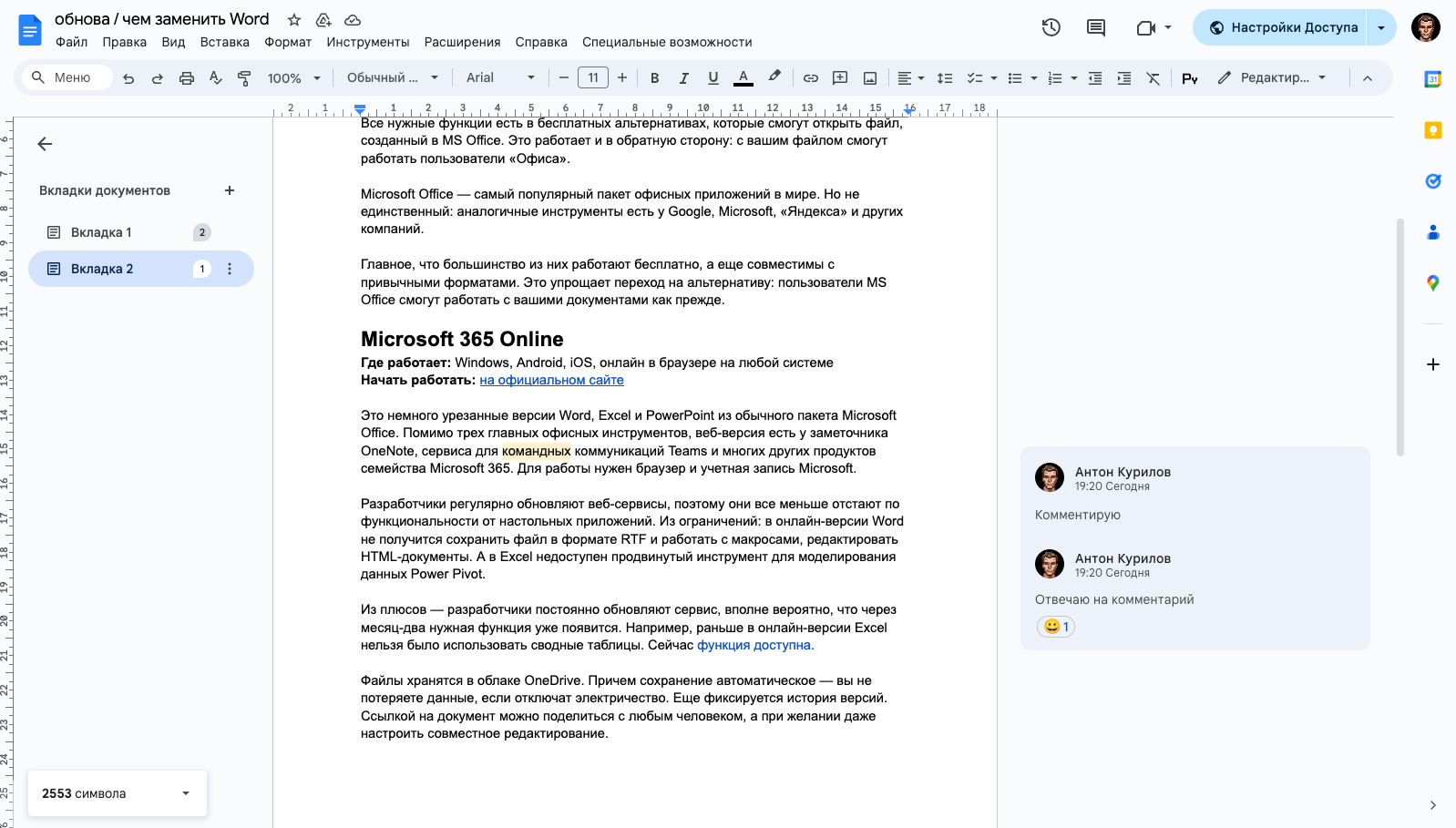Image resolution: width=1456 pixels, height=828 pixels.
Task: Go to Docs home icon
Action: point(30,30)
